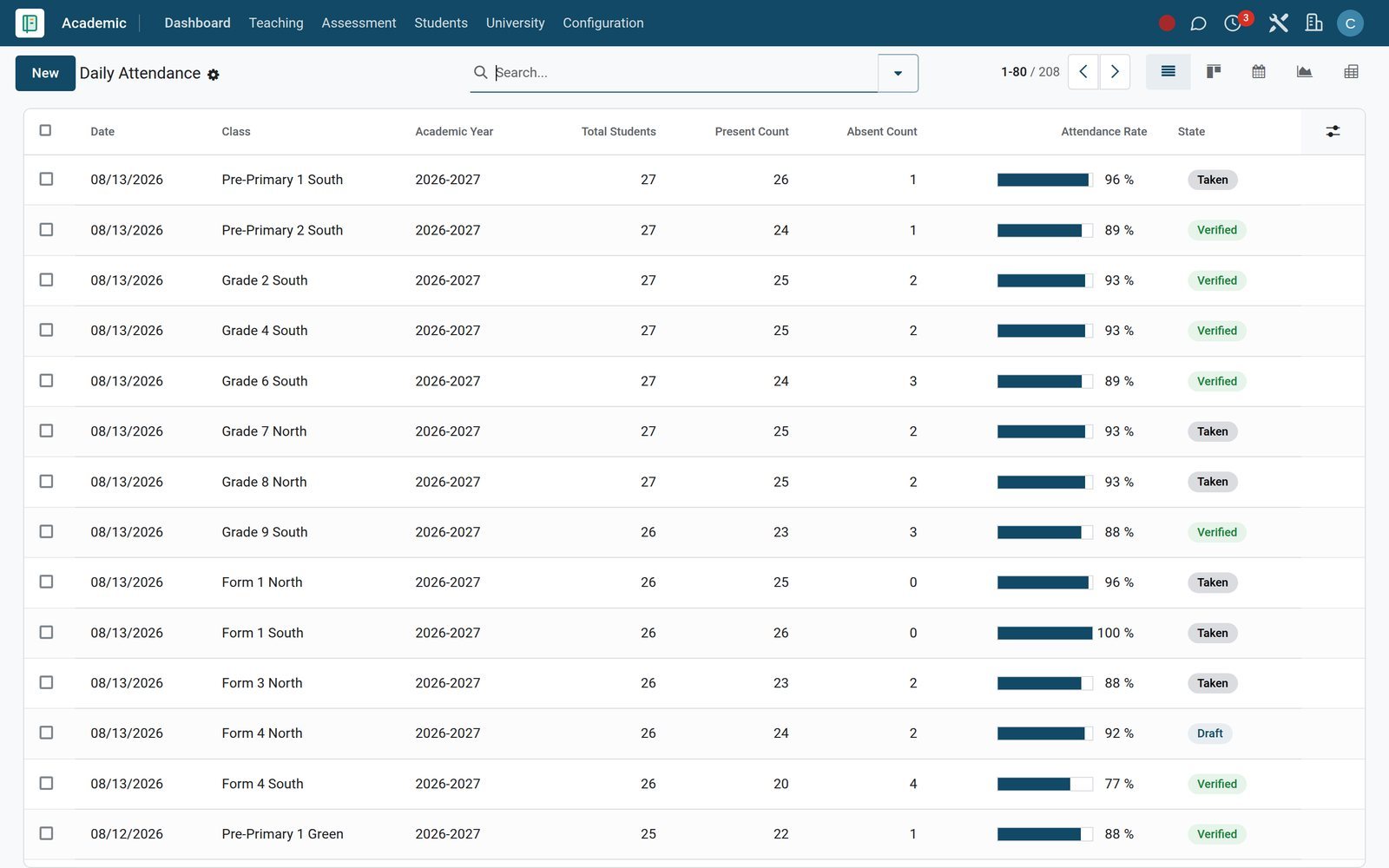Sort by the Attendance Rate column header
Viewport: 1389px width, 868px height.
tap(1103, 132)
